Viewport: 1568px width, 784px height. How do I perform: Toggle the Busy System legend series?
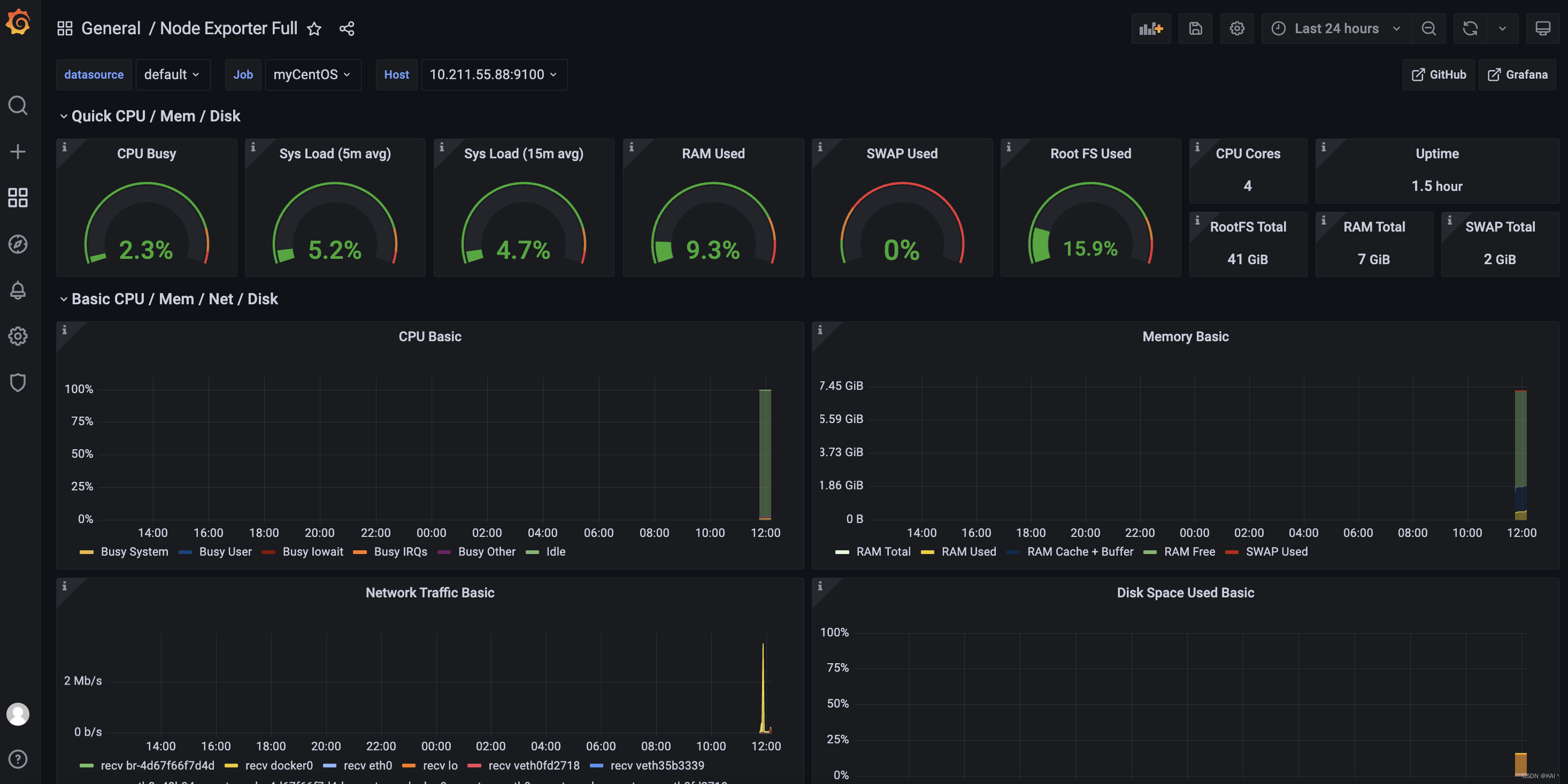134,552
